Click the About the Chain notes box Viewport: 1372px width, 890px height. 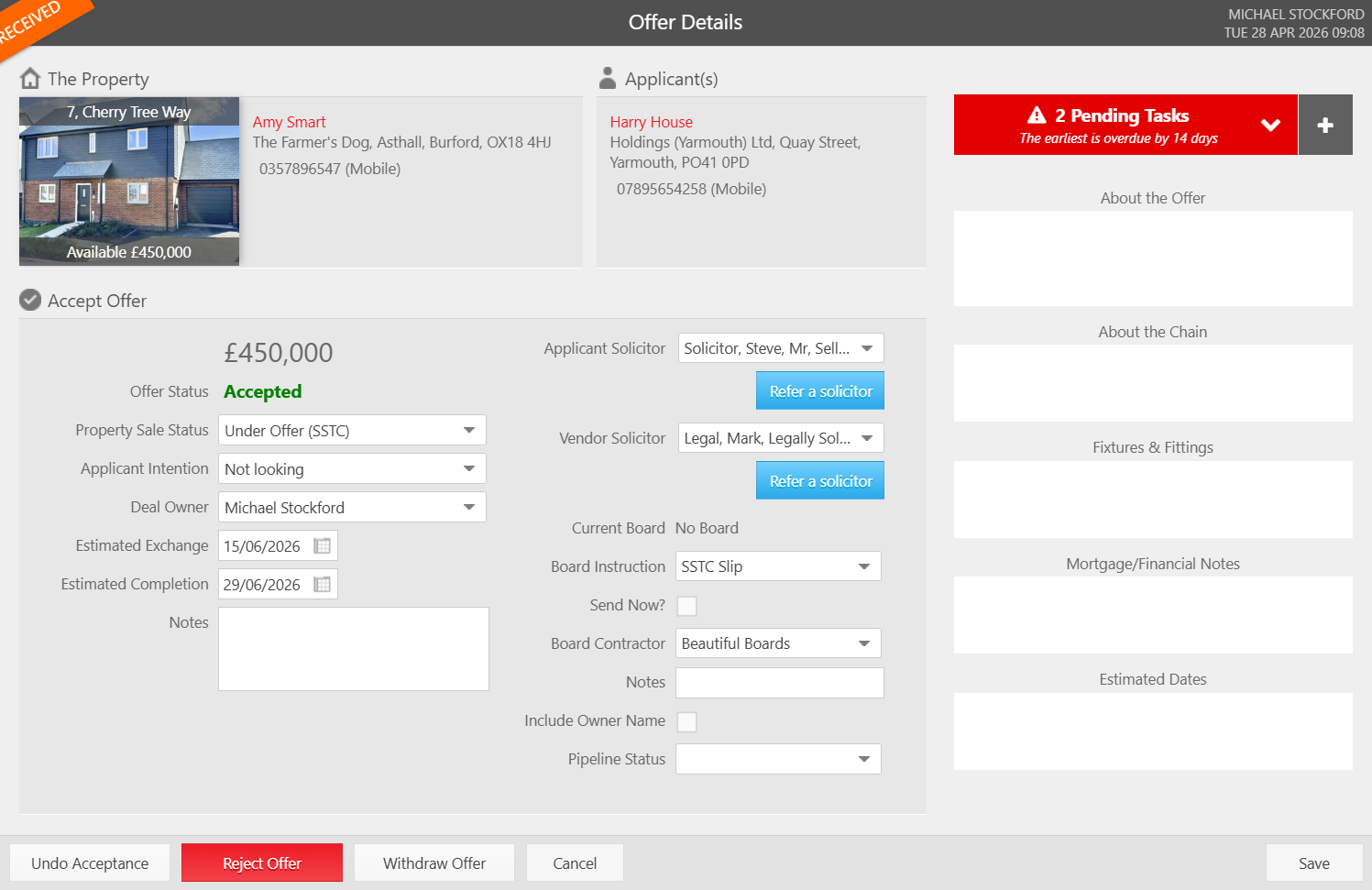[x=1153, y=383]
